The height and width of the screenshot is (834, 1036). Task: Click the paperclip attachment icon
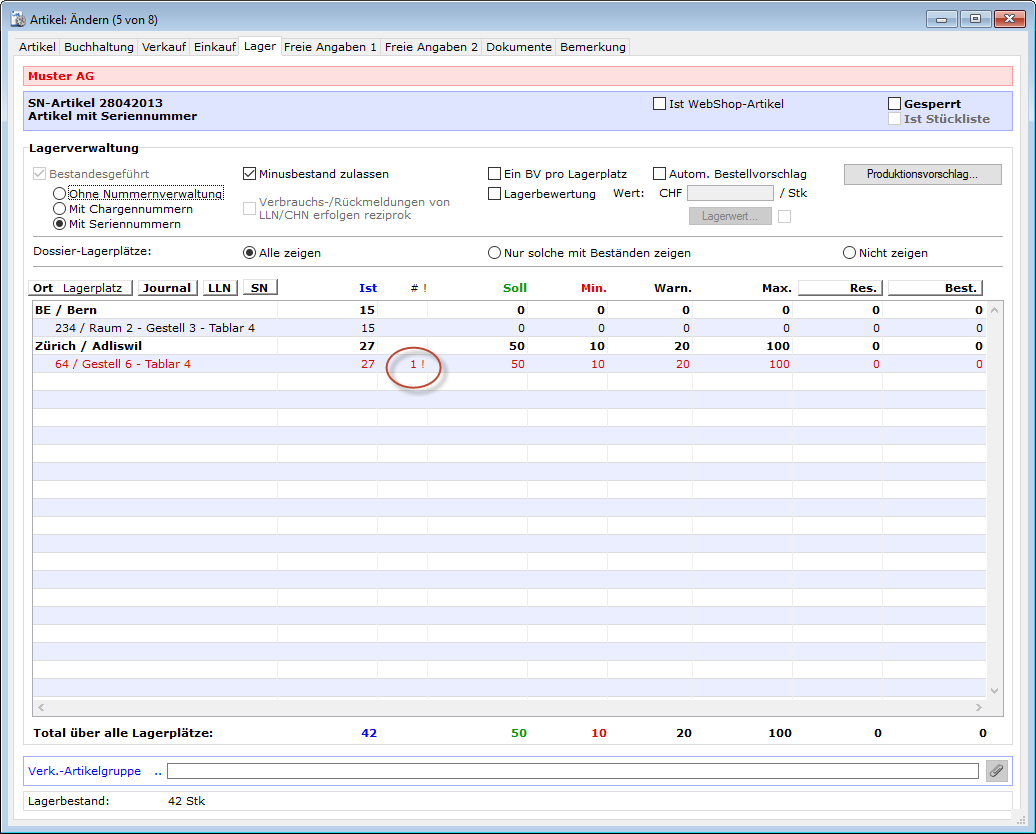point(996,770)
